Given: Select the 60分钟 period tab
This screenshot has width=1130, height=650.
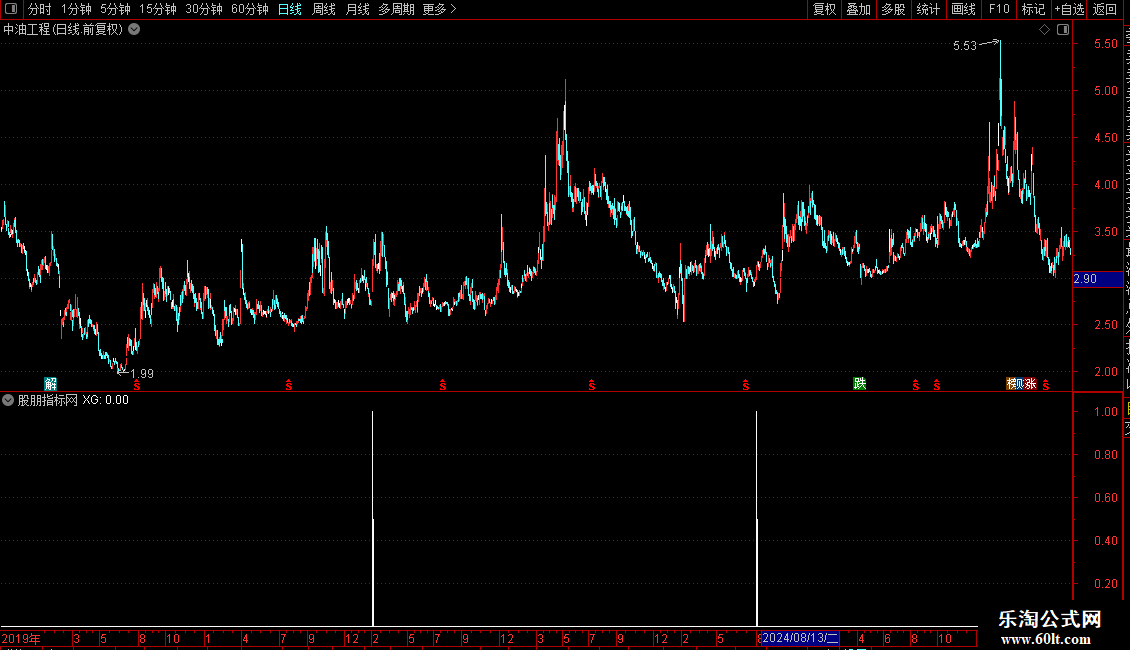Looking at the screenshot, I should [x=250, y=9].
